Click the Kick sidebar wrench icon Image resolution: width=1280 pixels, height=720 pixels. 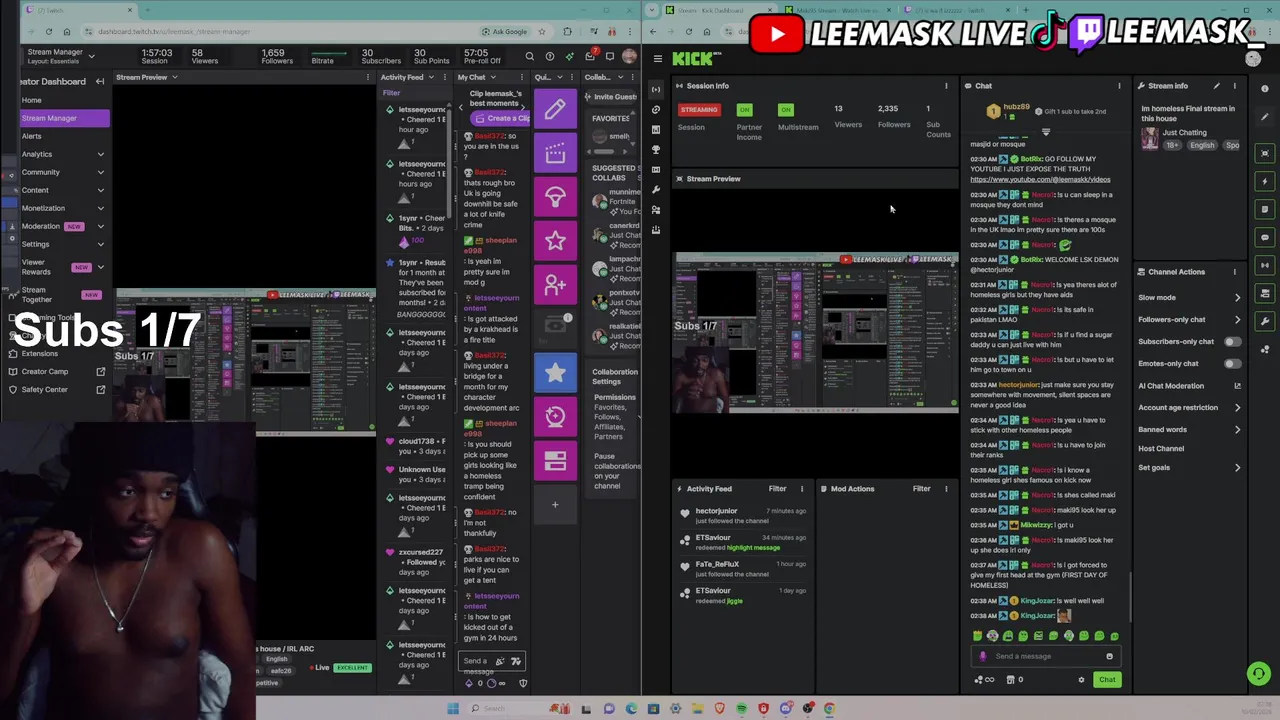pyautogui.click(x=656, y=189)
